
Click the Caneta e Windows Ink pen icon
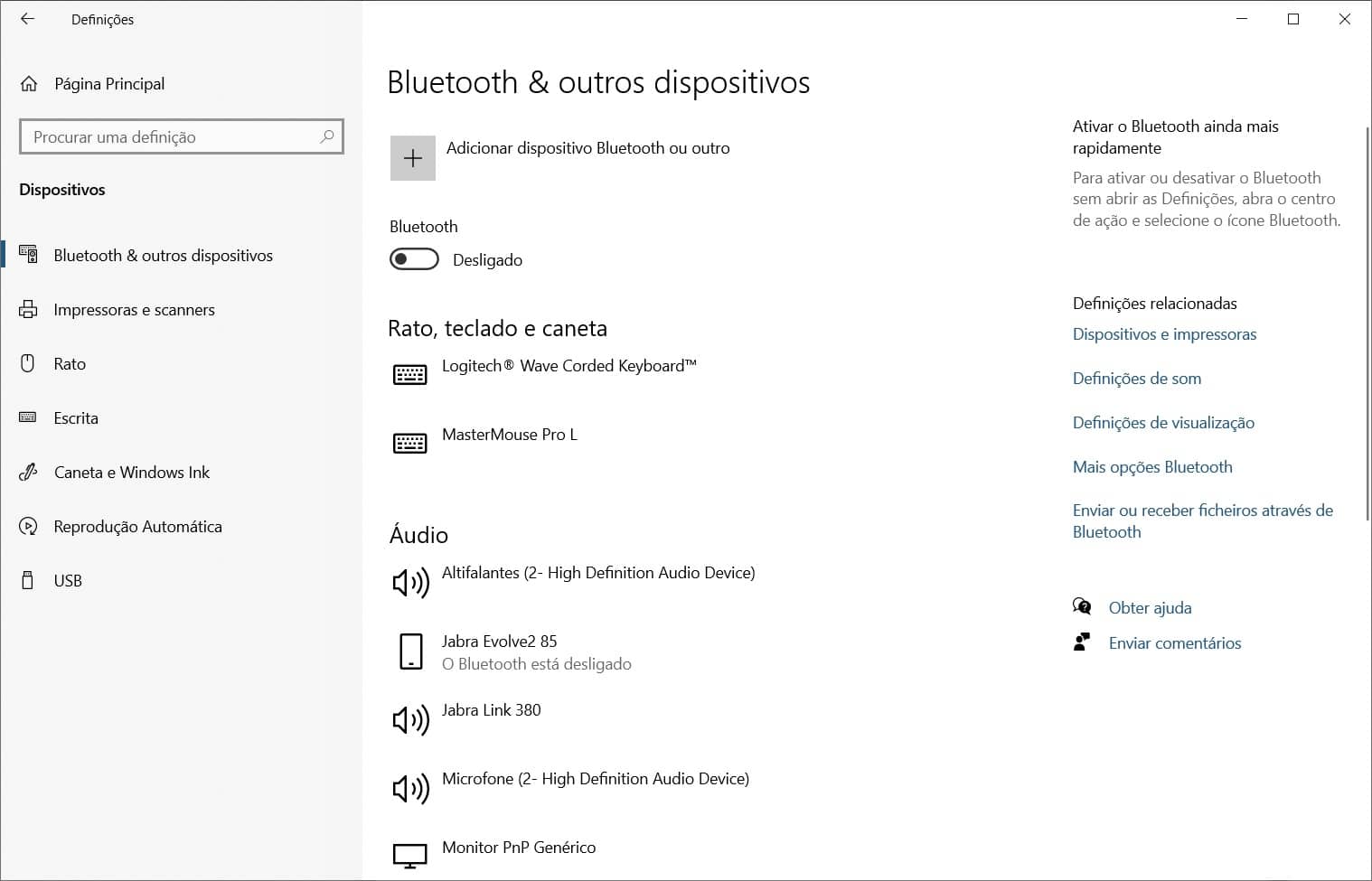coord(28,472)
